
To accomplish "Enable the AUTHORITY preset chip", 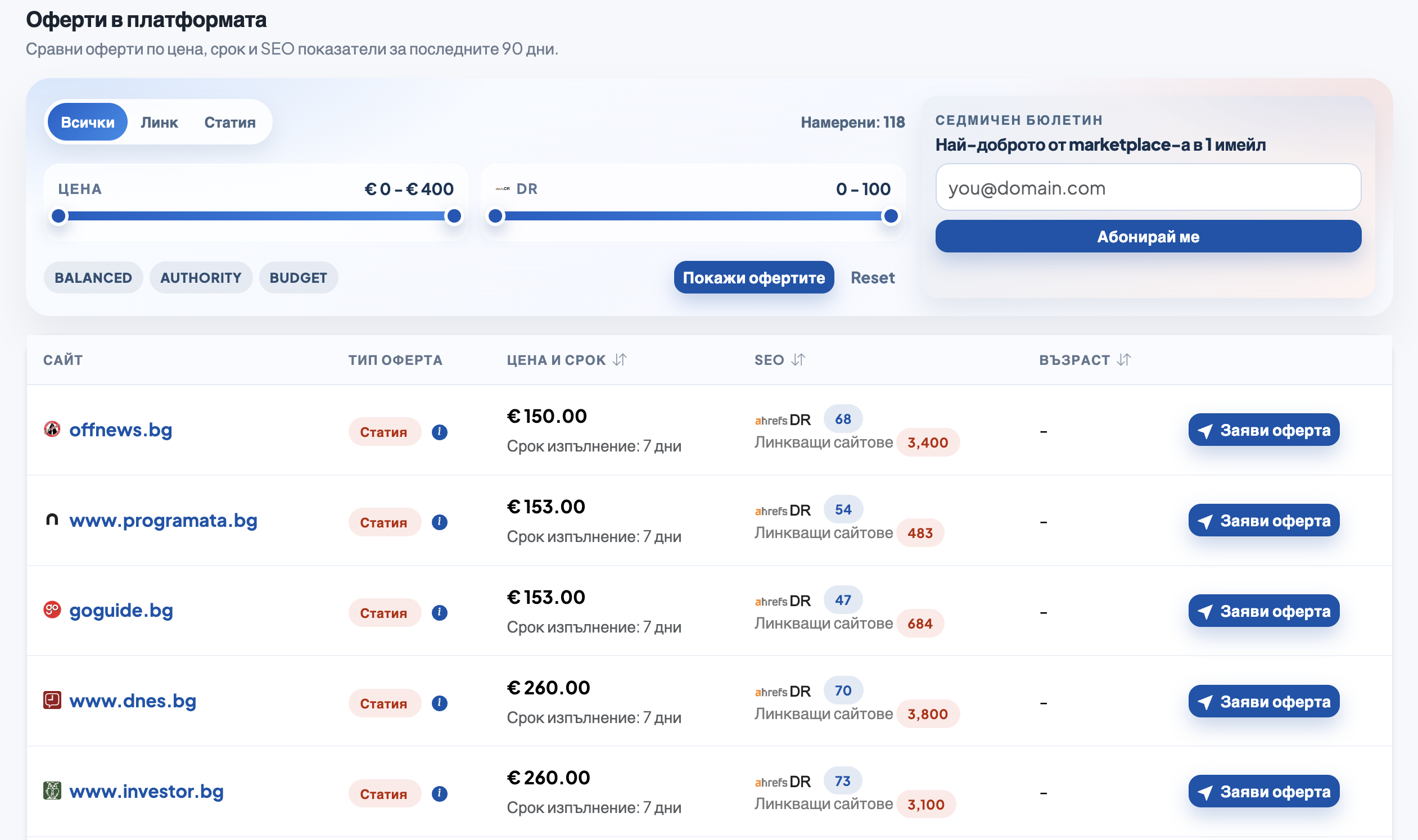I will coord(201,278).
